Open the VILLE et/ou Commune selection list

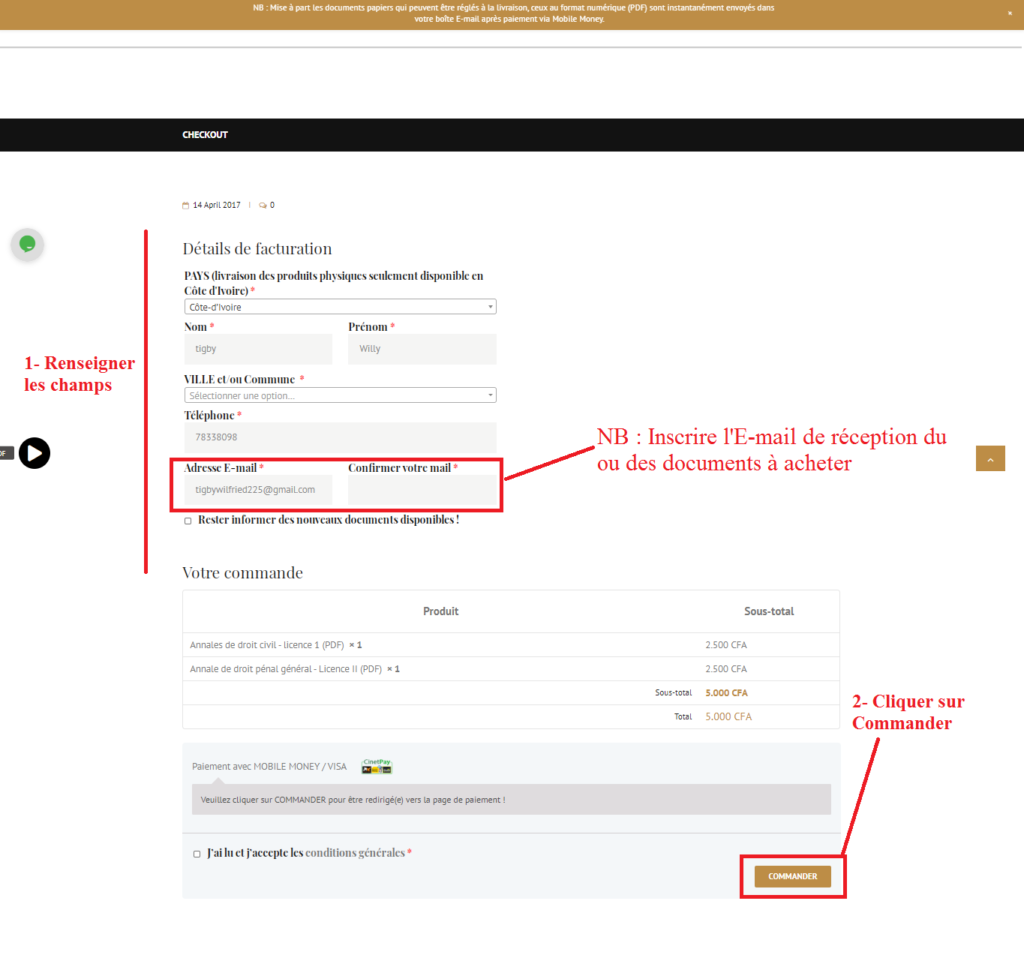click(339, 395)
